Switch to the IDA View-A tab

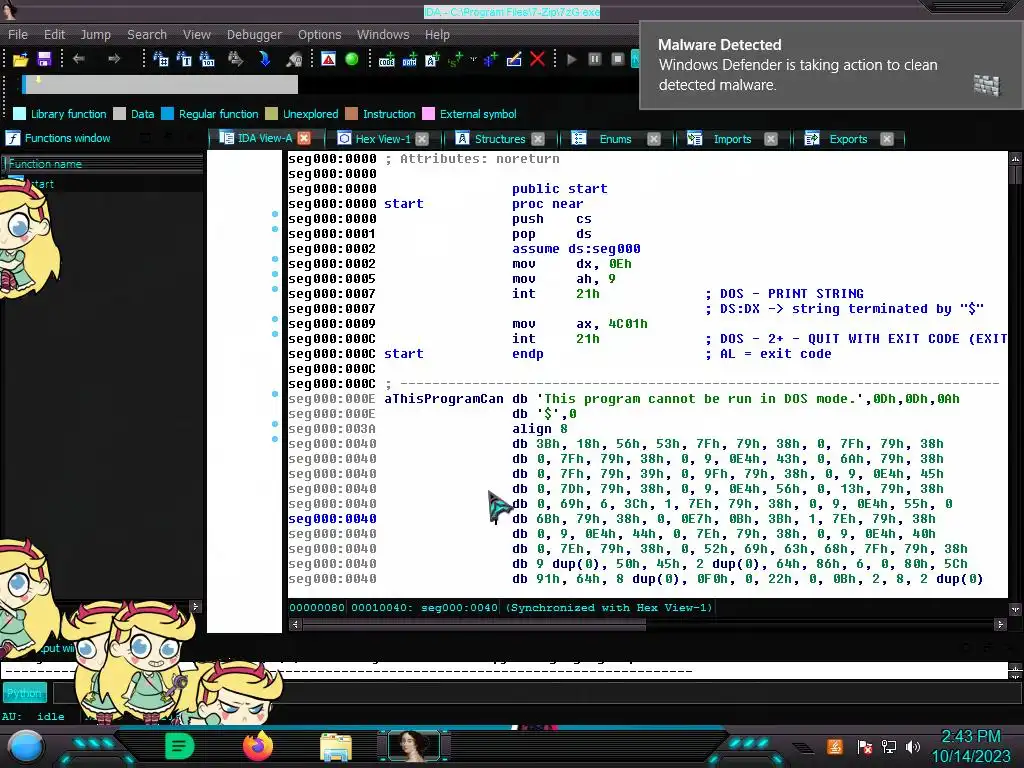264,138
